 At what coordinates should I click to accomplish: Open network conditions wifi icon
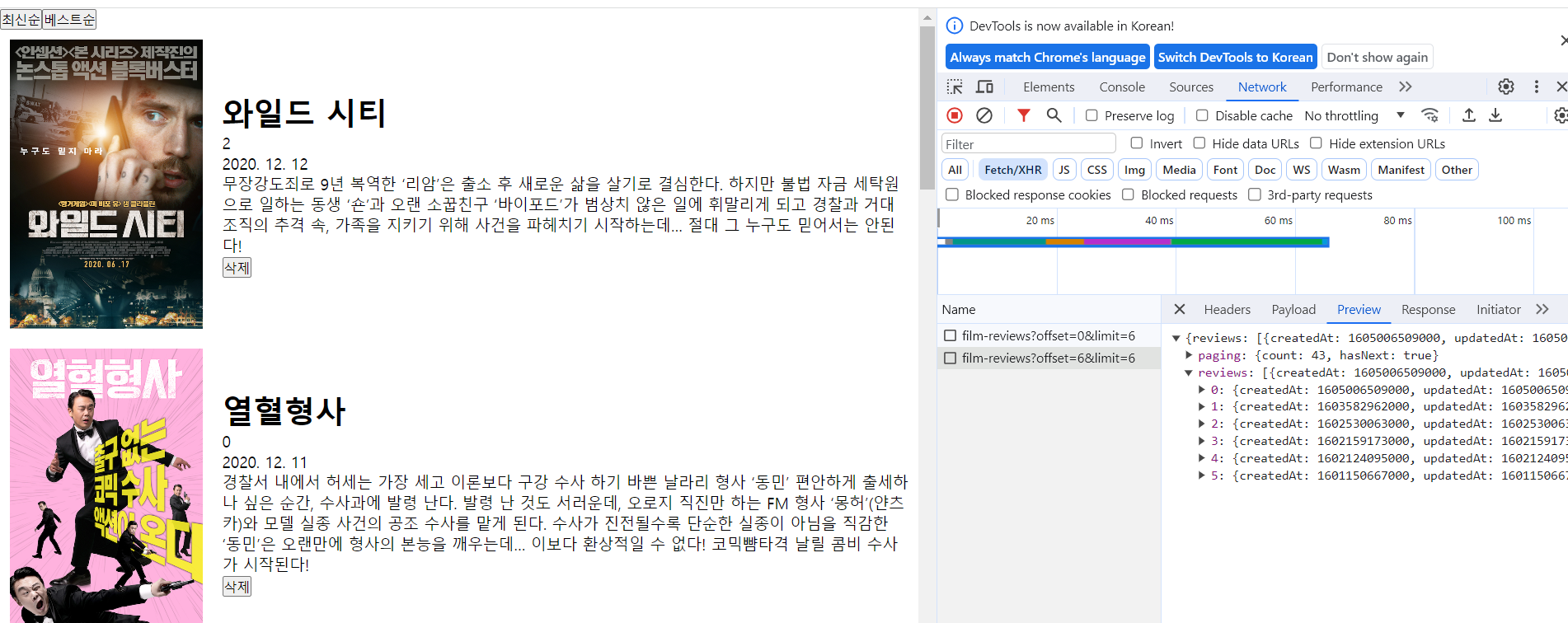click(1430, 115)
